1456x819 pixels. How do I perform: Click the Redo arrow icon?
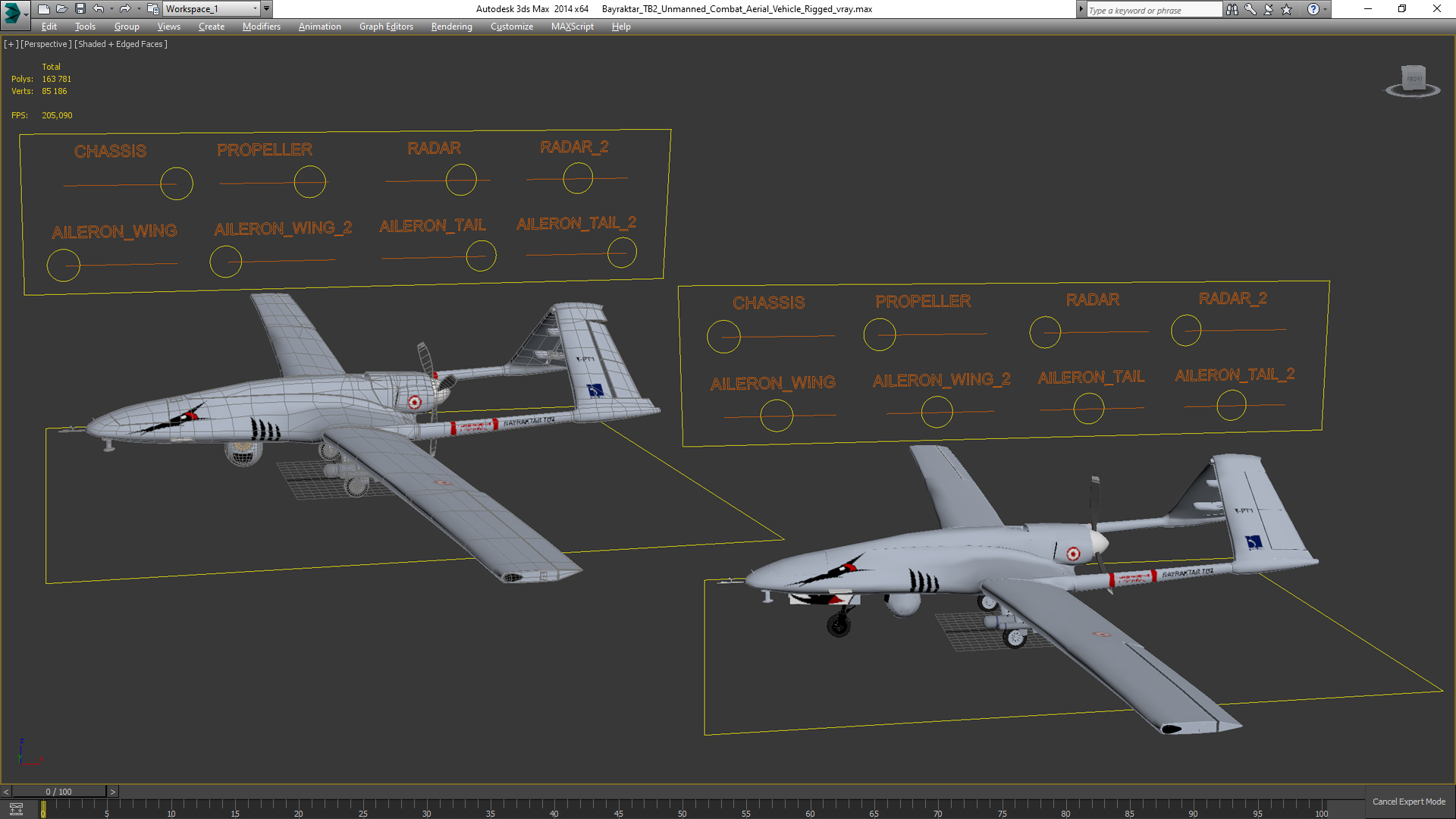click(125, 9)
